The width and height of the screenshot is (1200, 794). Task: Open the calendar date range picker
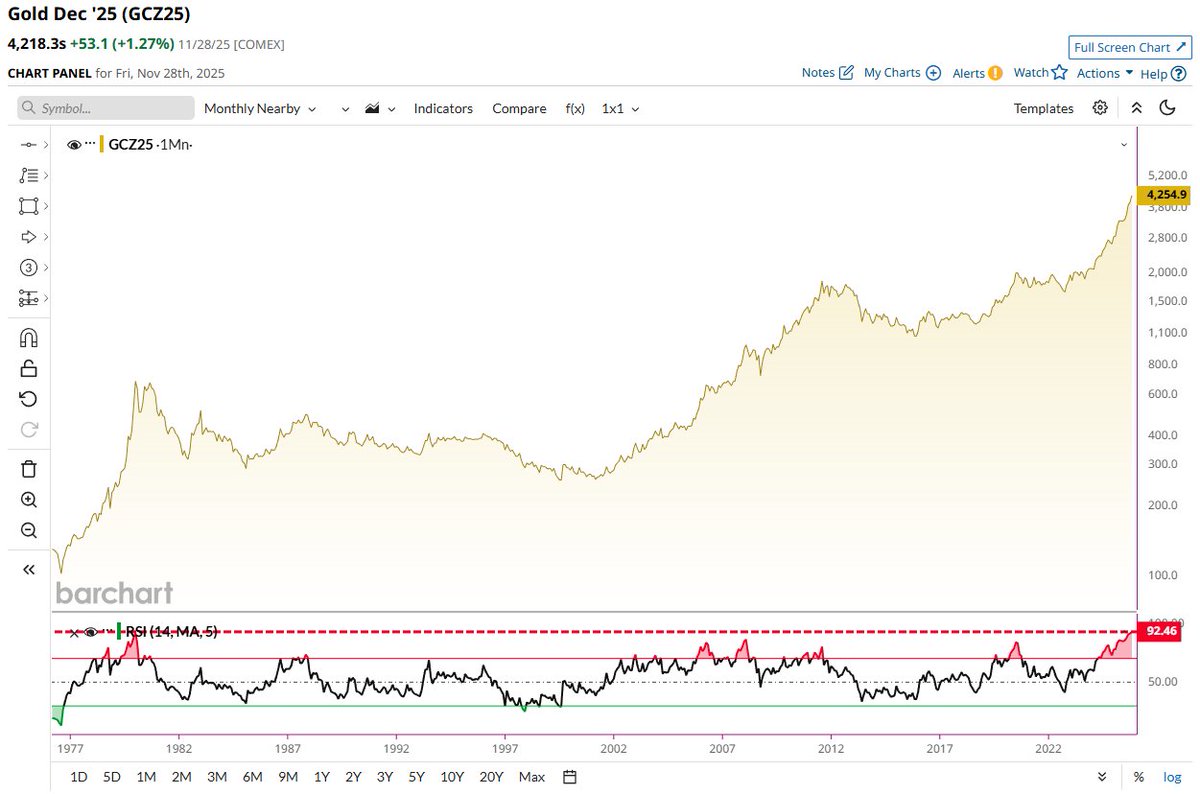click(570, 777)
